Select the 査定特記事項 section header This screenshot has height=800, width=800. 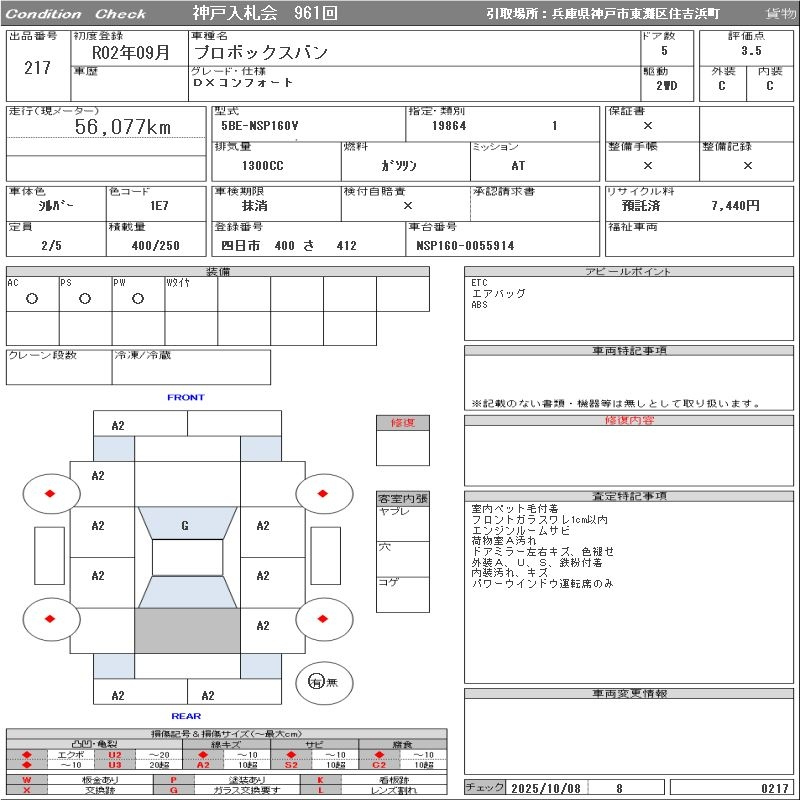pyautogui.click(x=629, y=496)
